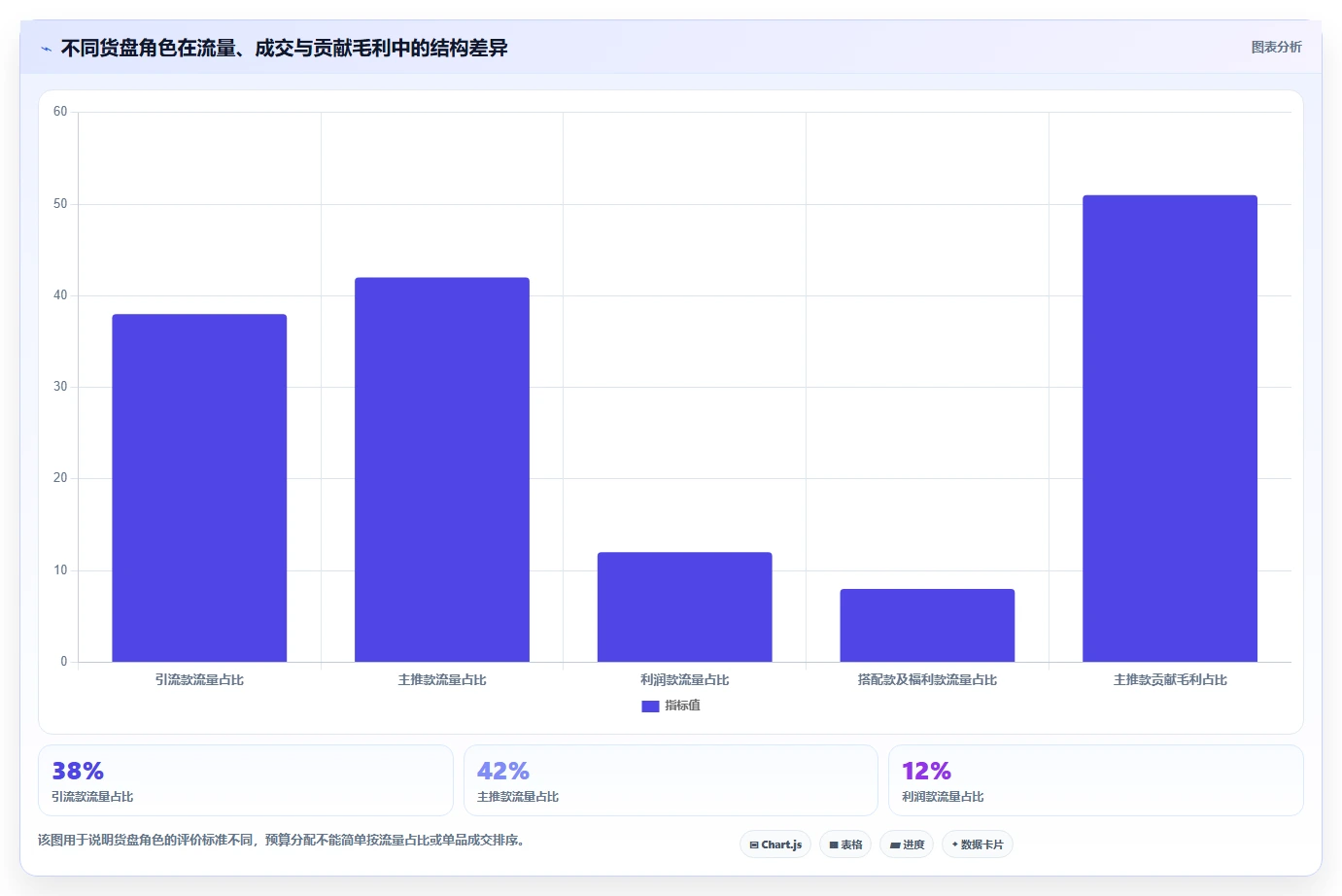Click the 表格 tag chip
This screenshot has height=896, width=1342.
[x=845, y=844]
